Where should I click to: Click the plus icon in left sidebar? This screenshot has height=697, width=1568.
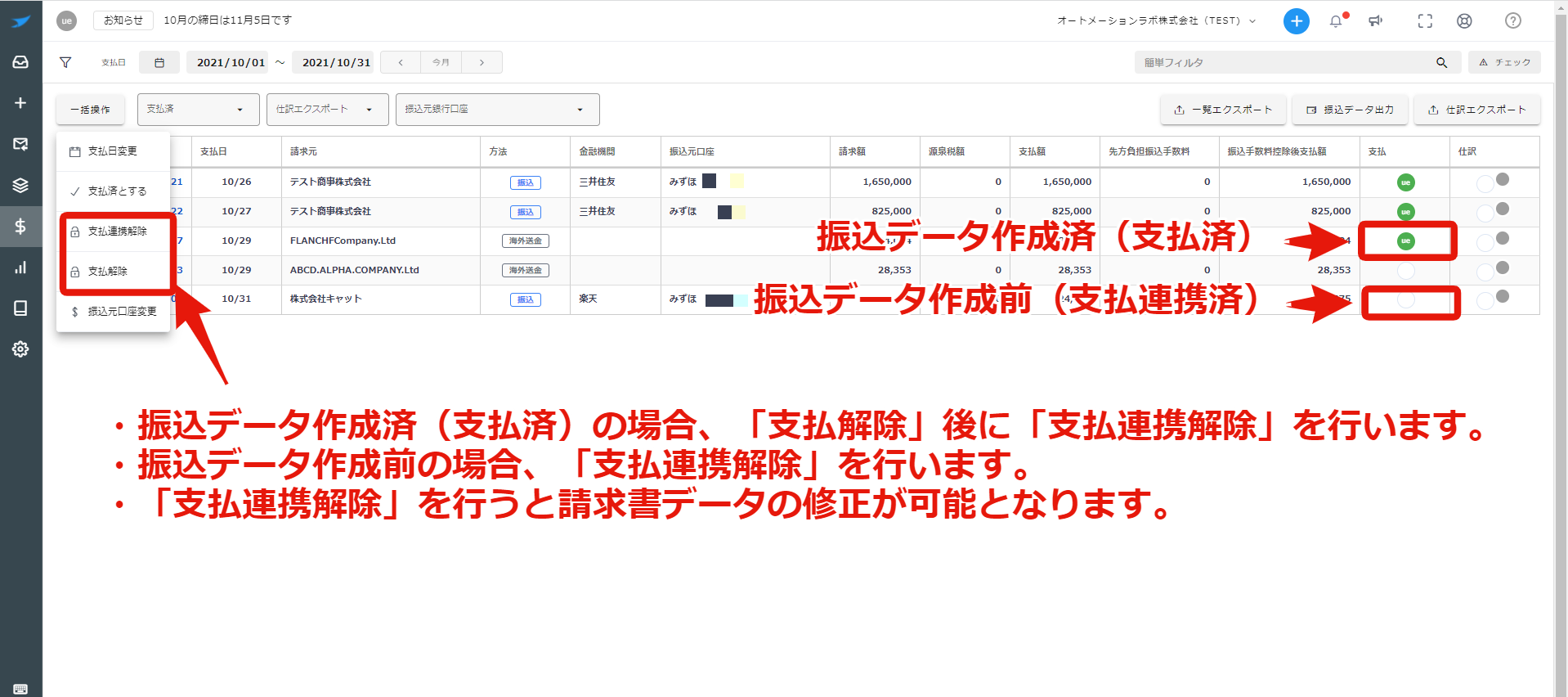point(20,103)
